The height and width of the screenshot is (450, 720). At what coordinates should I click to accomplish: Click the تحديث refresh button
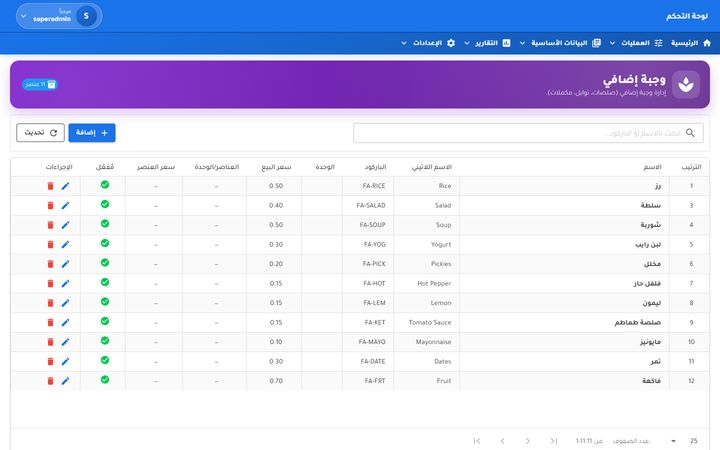pyautogui.click(x=40, y=133)
